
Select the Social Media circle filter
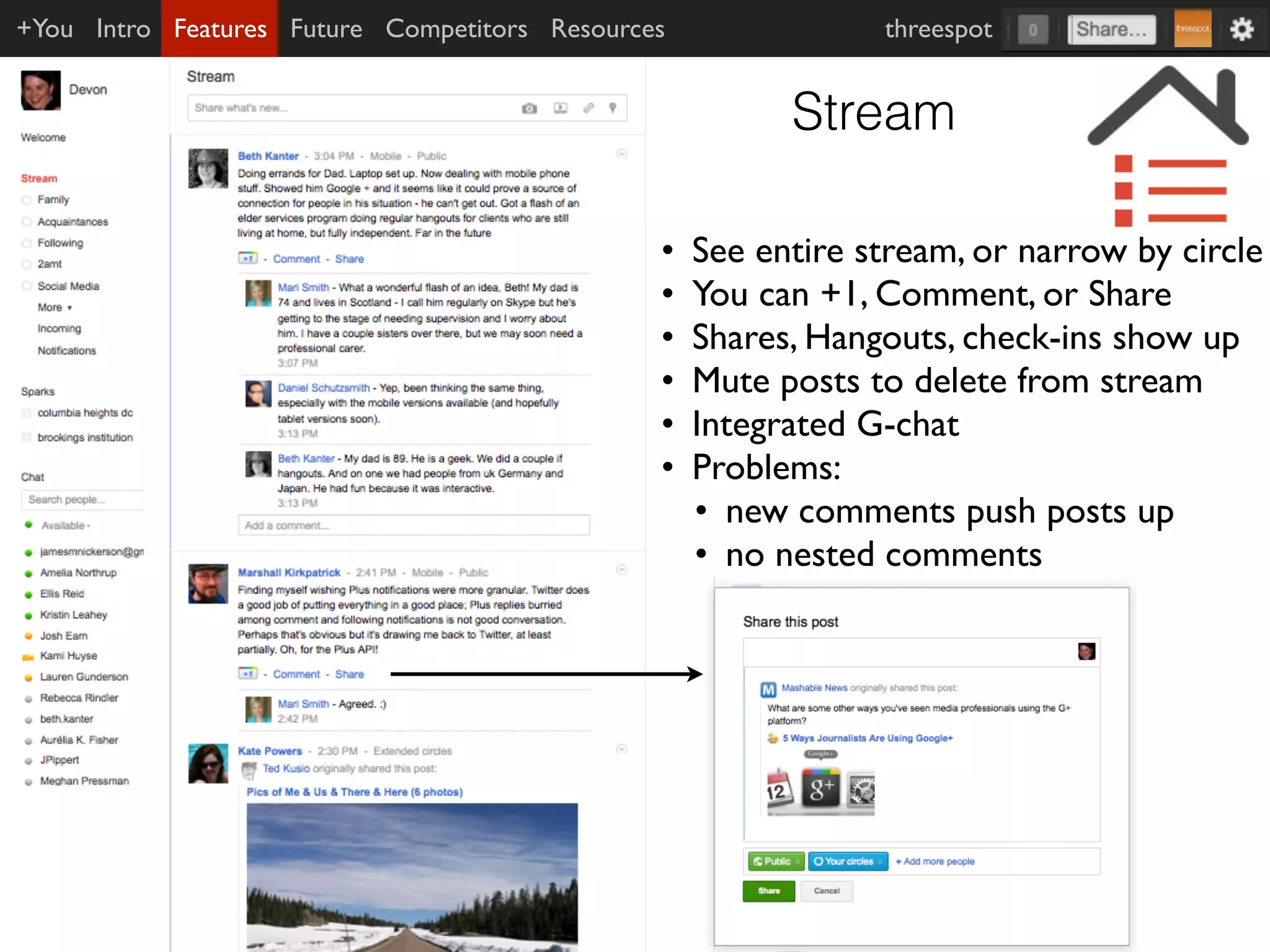60,286
